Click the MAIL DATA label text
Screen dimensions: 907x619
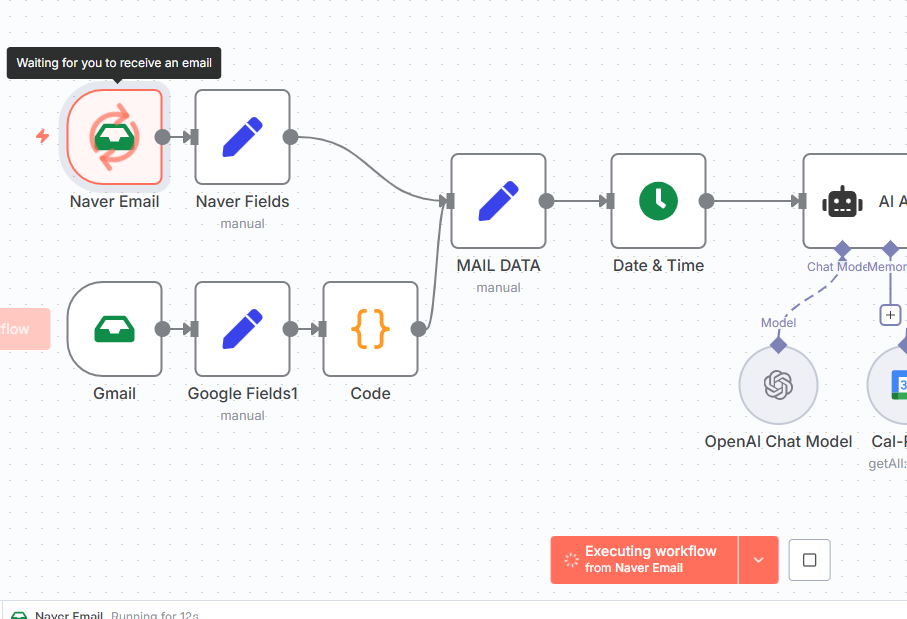click(x=499, y=266)
